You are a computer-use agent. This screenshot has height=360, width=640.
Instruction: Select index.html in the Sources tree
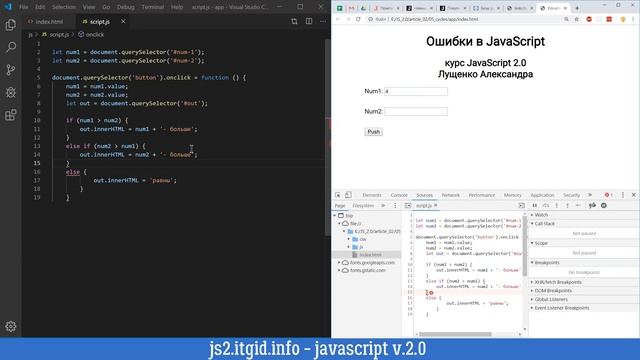click(x=367, y=255)
